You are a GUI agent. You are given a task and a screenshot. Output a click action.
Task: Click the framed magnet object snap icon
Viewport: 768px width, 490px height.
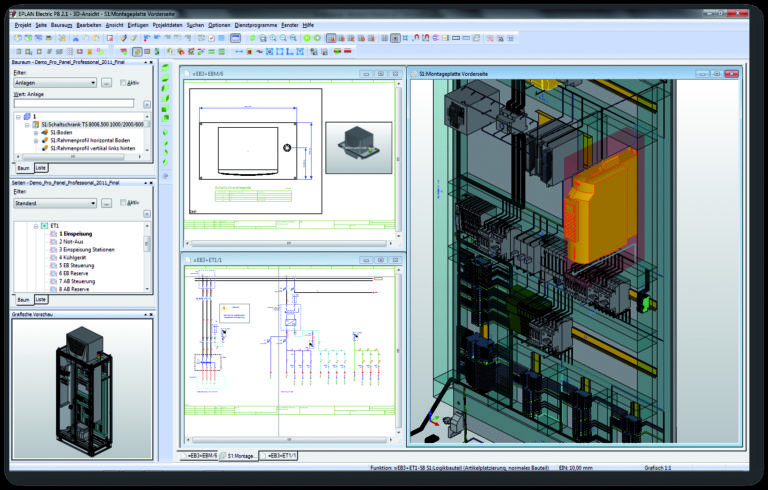pos(426,38)
